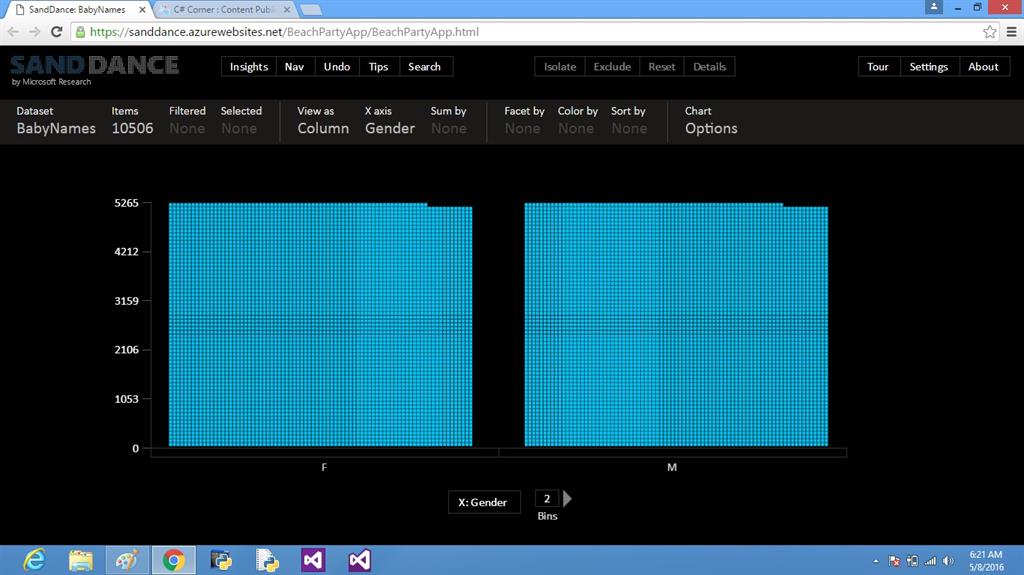Click the X: Gender axis button

[484, 502]
